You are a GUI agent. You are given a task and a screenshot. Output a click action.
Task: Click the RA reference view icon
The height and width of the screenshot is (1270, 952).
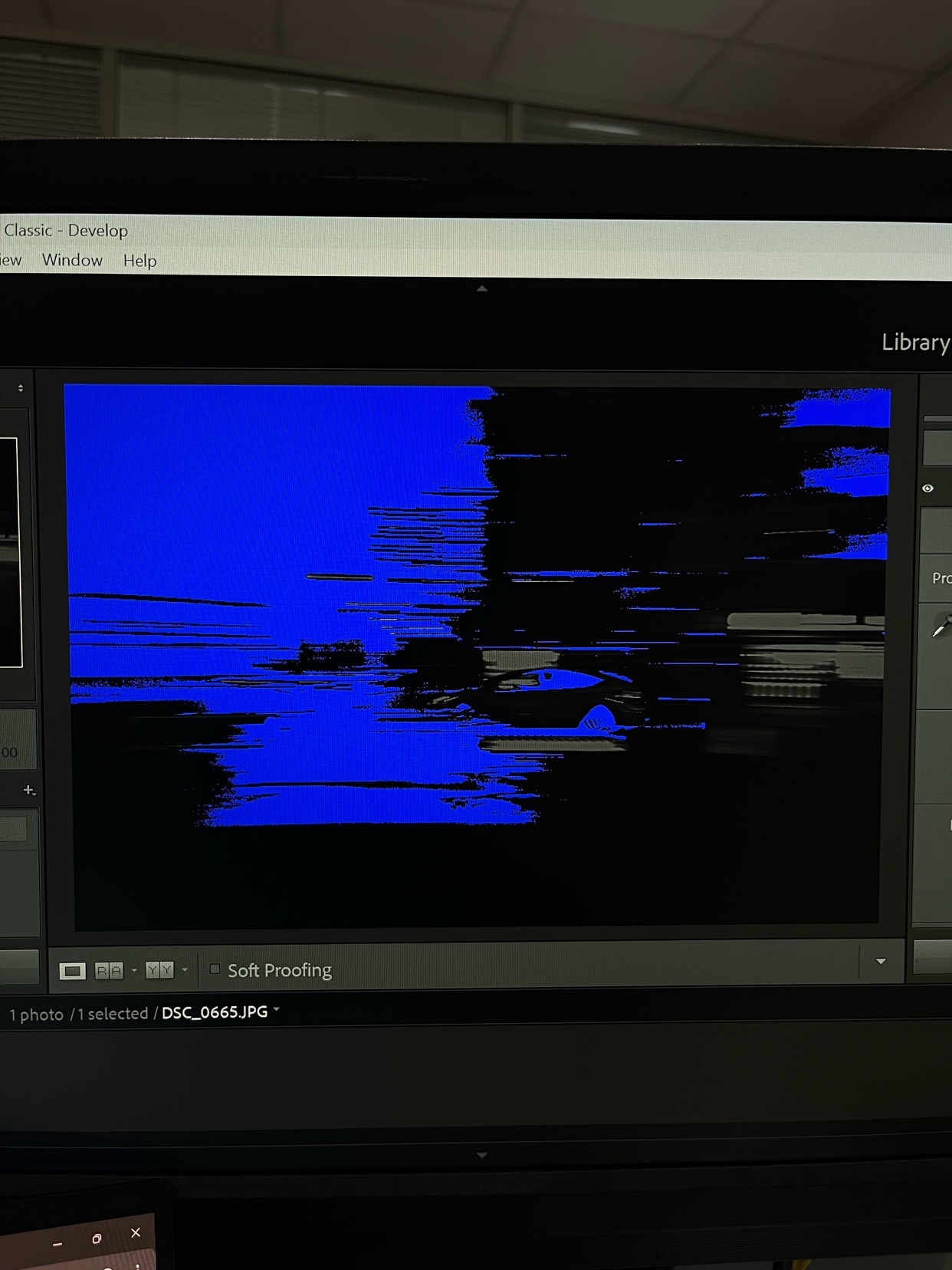[x=109, y=971]
